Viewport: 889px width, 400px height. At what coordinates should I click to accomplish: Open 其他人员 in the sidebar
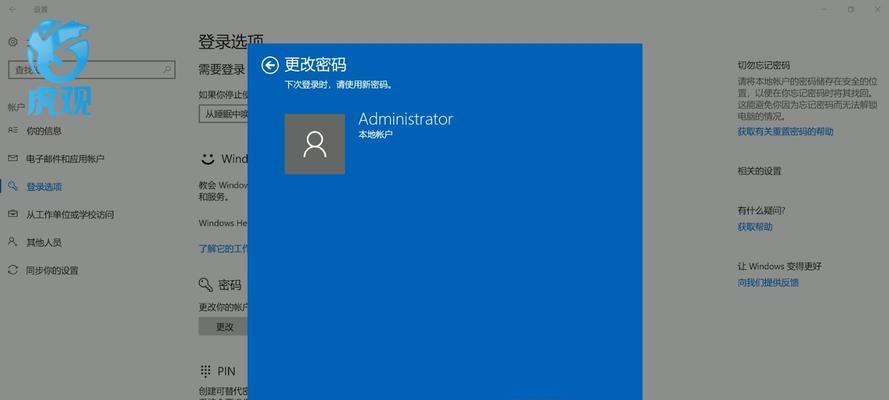pos(44,242)
